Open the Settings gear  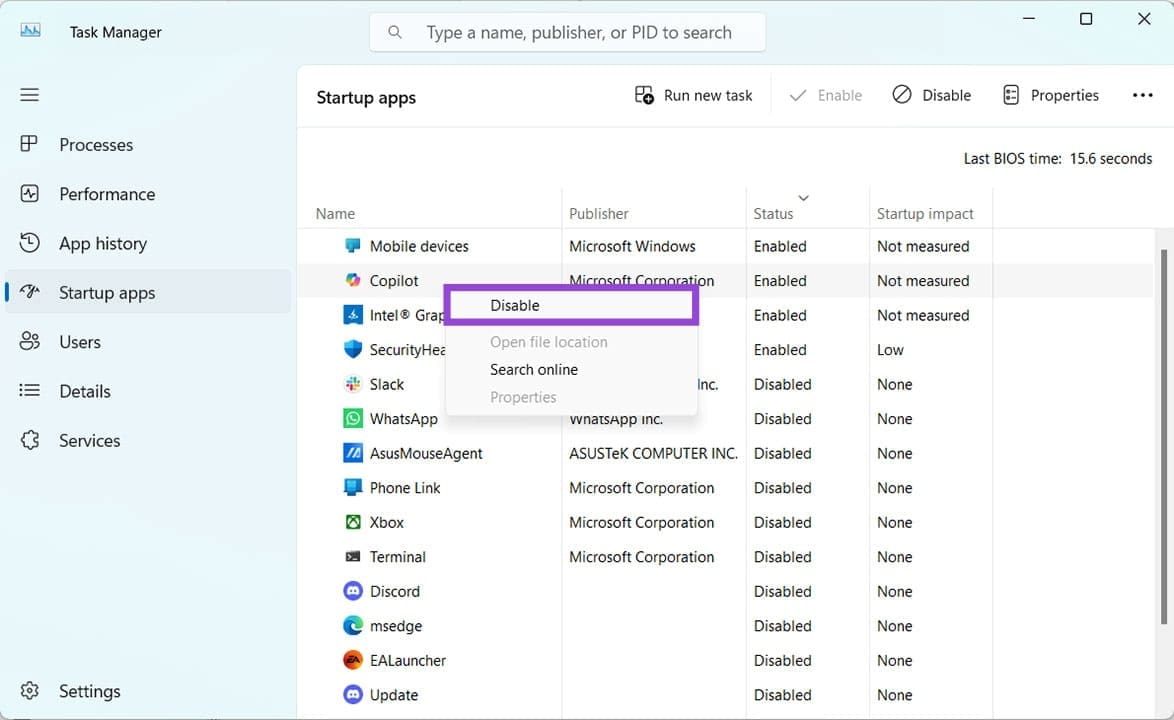coord(31,690)
